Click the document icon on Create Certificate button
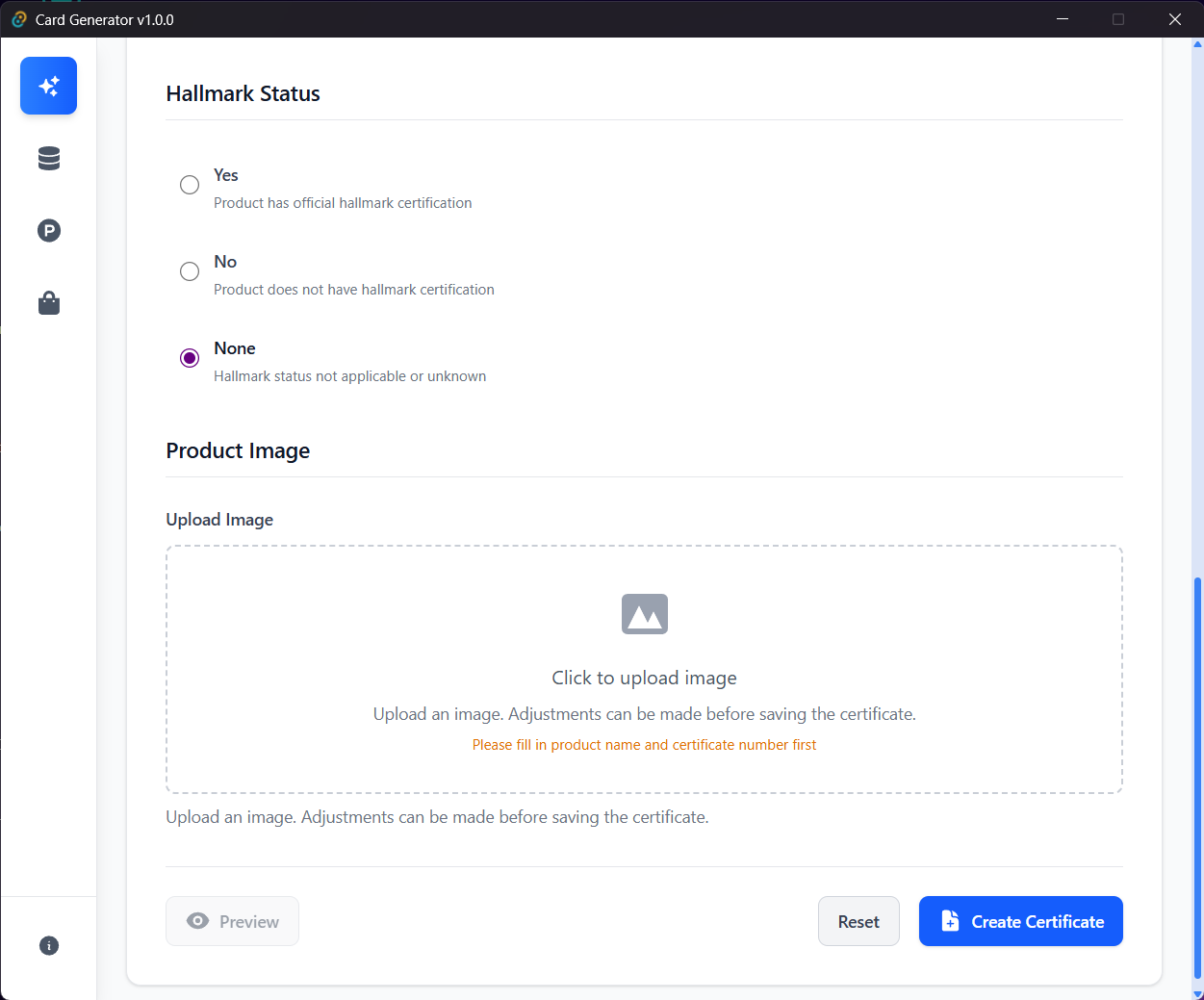1204x1000 pixels. click(x=951, y=920)
